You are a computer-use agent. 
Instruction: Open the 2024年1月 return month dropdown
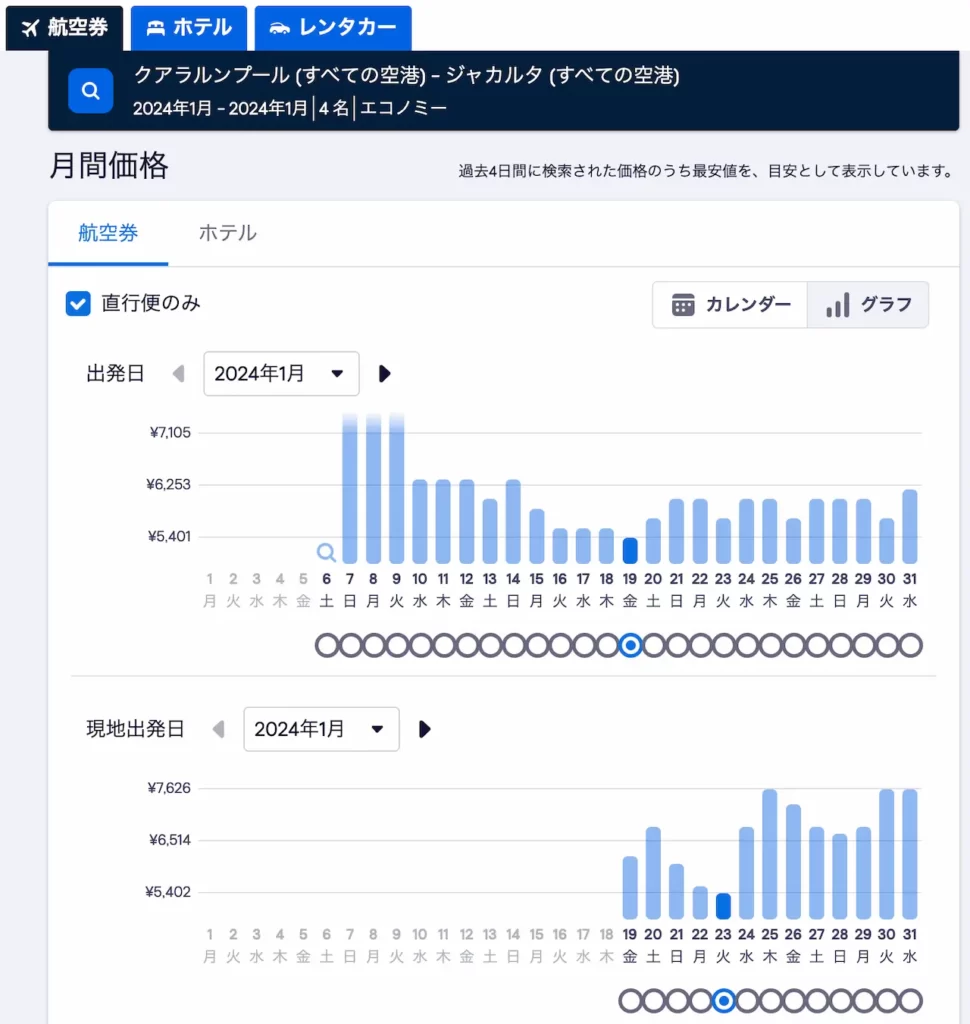point(321,729)
